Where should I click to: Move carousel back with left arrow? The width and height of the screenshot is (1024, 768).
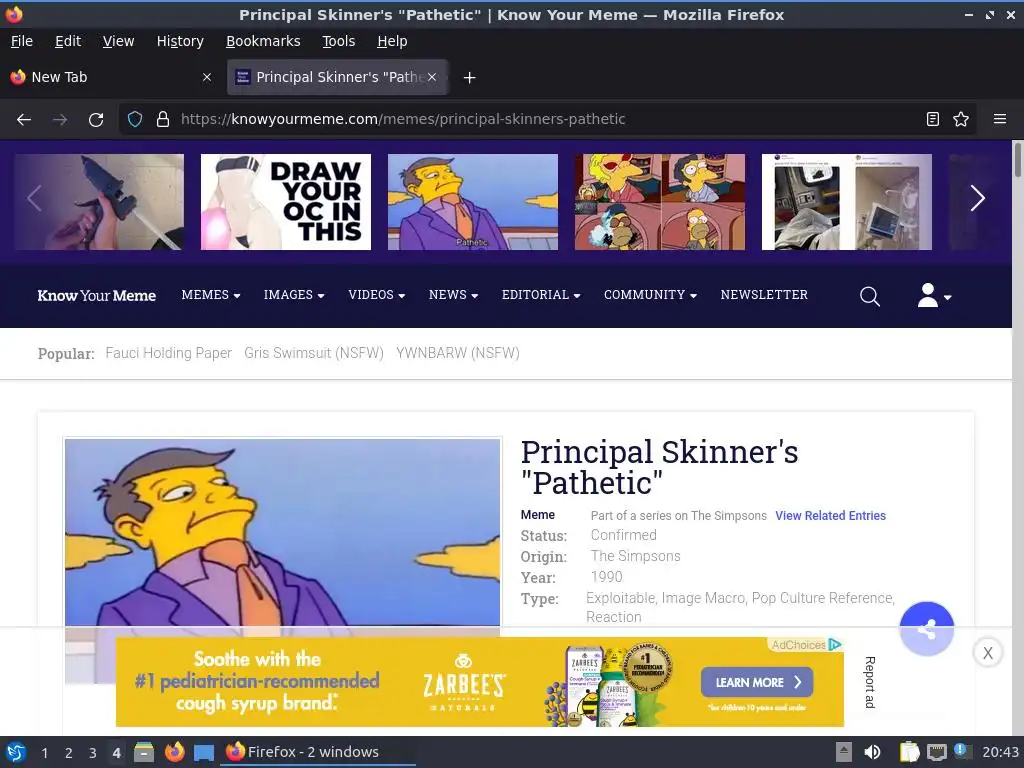(x=35, y=199)
